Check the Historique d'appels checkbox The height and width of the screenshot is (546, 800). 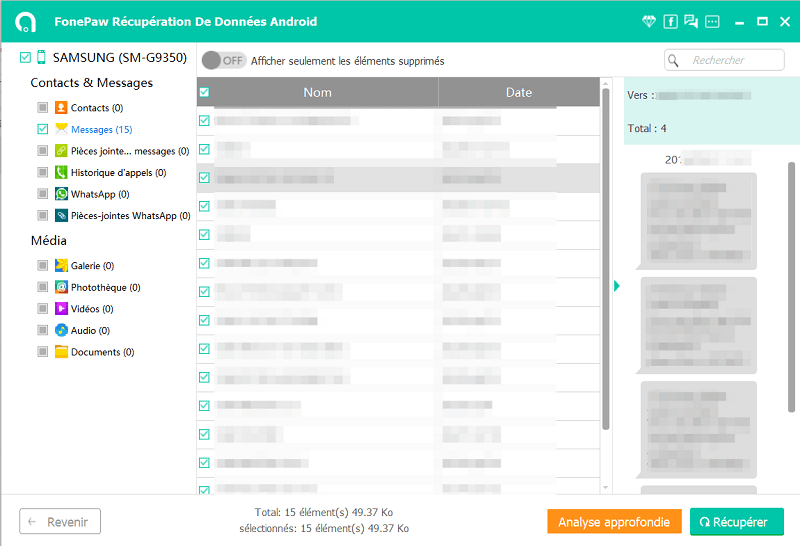coord(43,172)
